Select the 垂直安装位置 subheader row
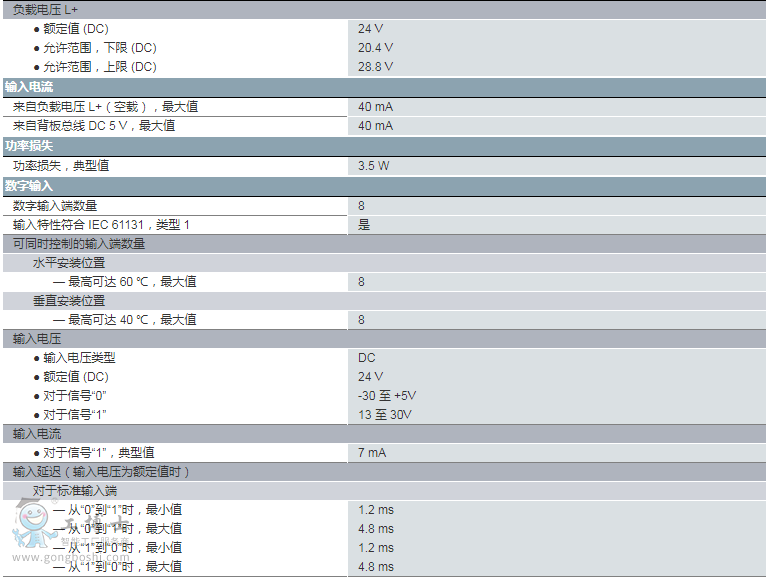 tap(69, 301)
